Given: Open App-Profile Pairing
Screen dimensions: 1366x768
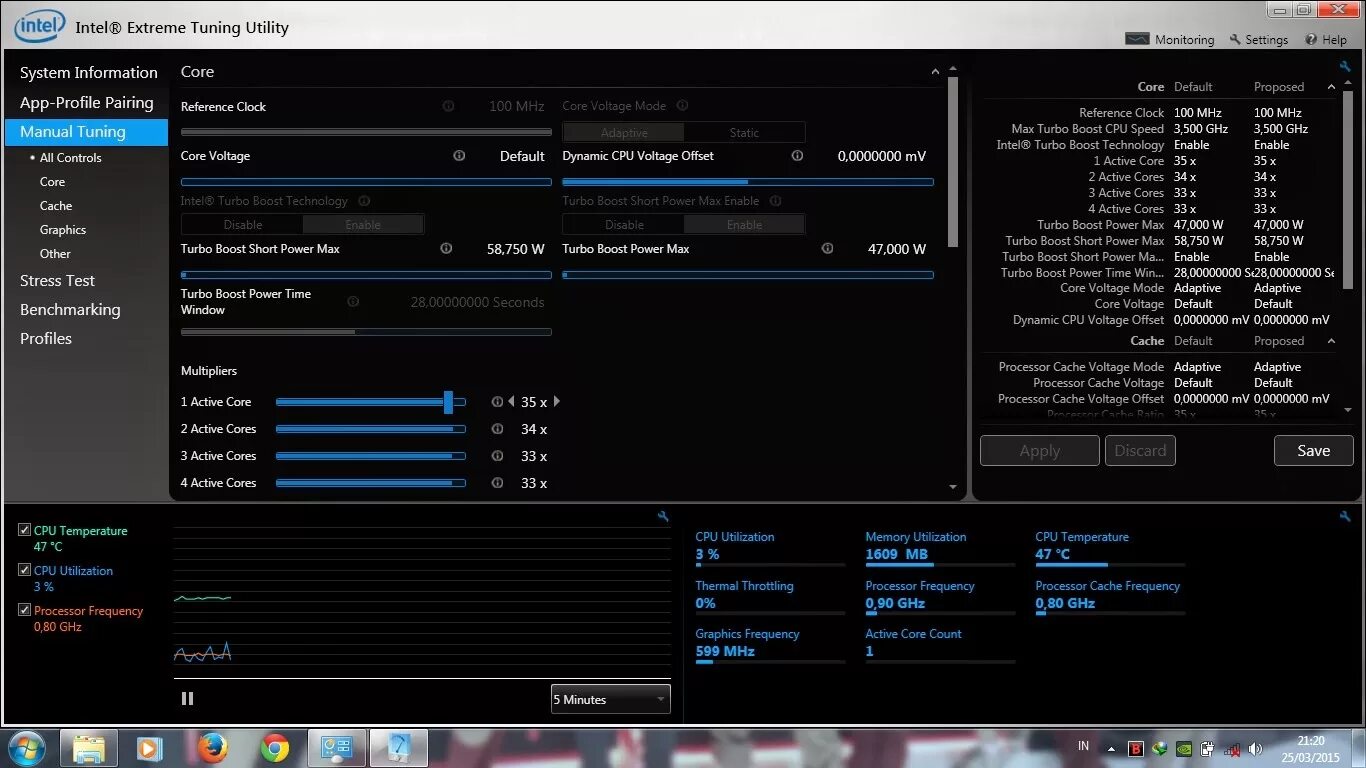Looking at the screenshot, I should coord(87,103).
